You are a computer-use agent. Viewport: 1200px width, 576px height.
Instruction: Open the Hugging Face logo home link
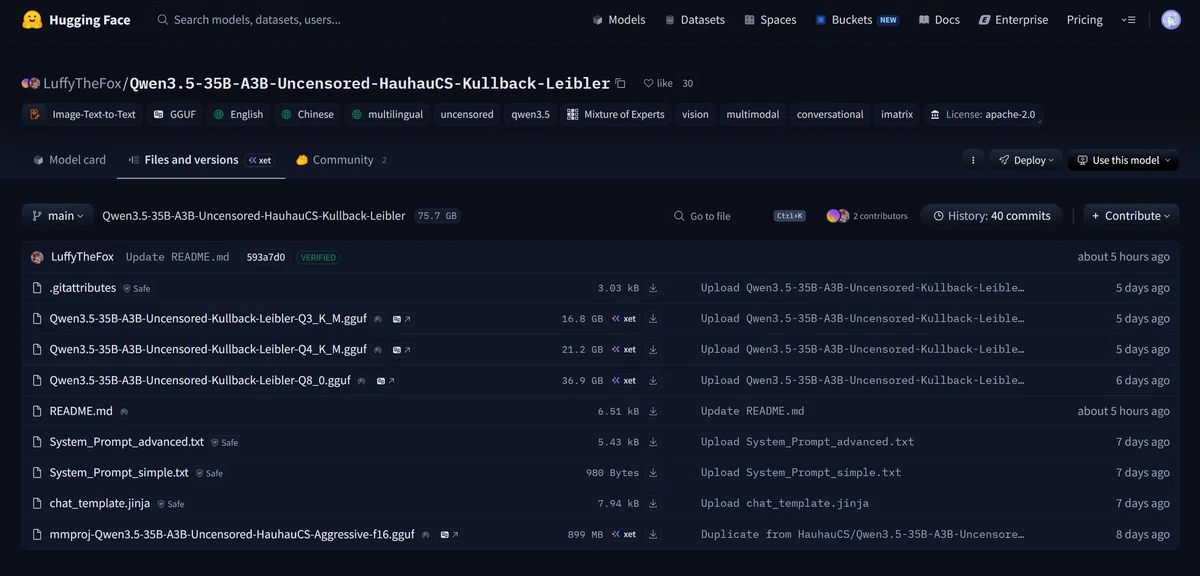coord(77,20)
